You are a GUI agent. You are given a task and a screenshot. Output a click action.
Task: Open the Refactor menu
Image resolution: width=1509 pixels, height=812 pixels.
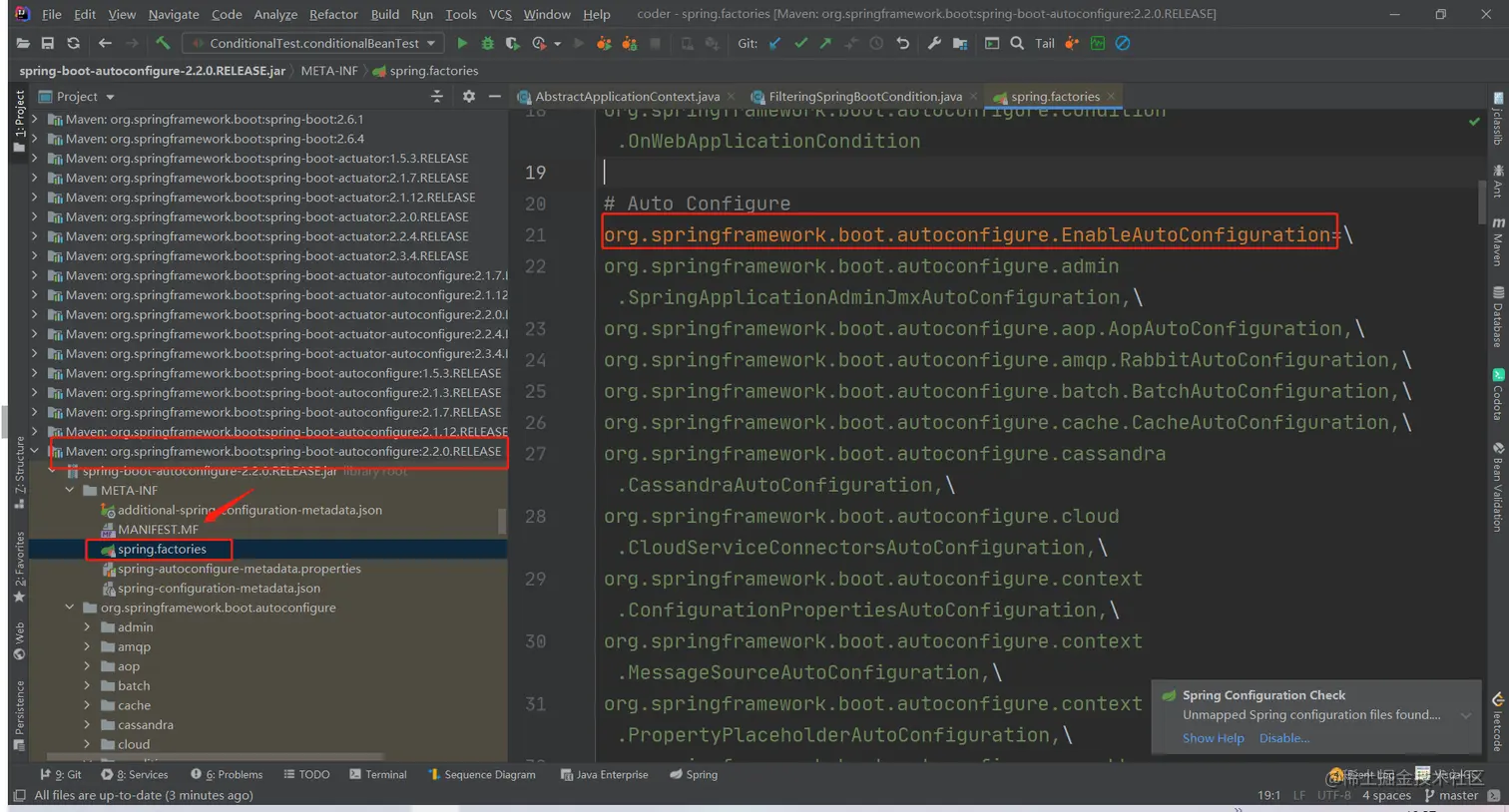[x=333, y=14]
